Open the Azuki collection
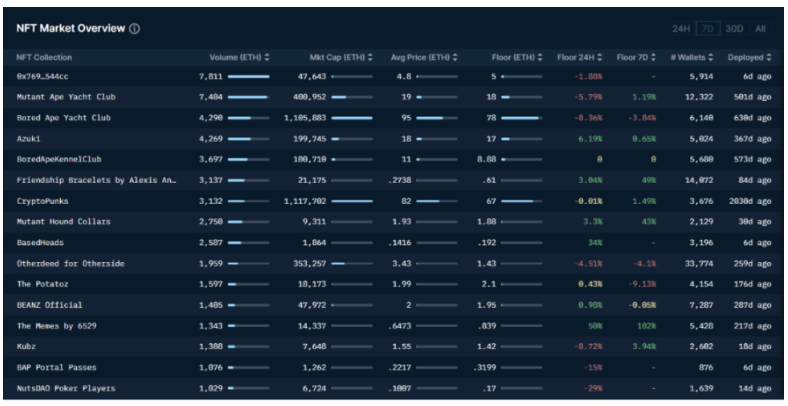 point(28,139)
